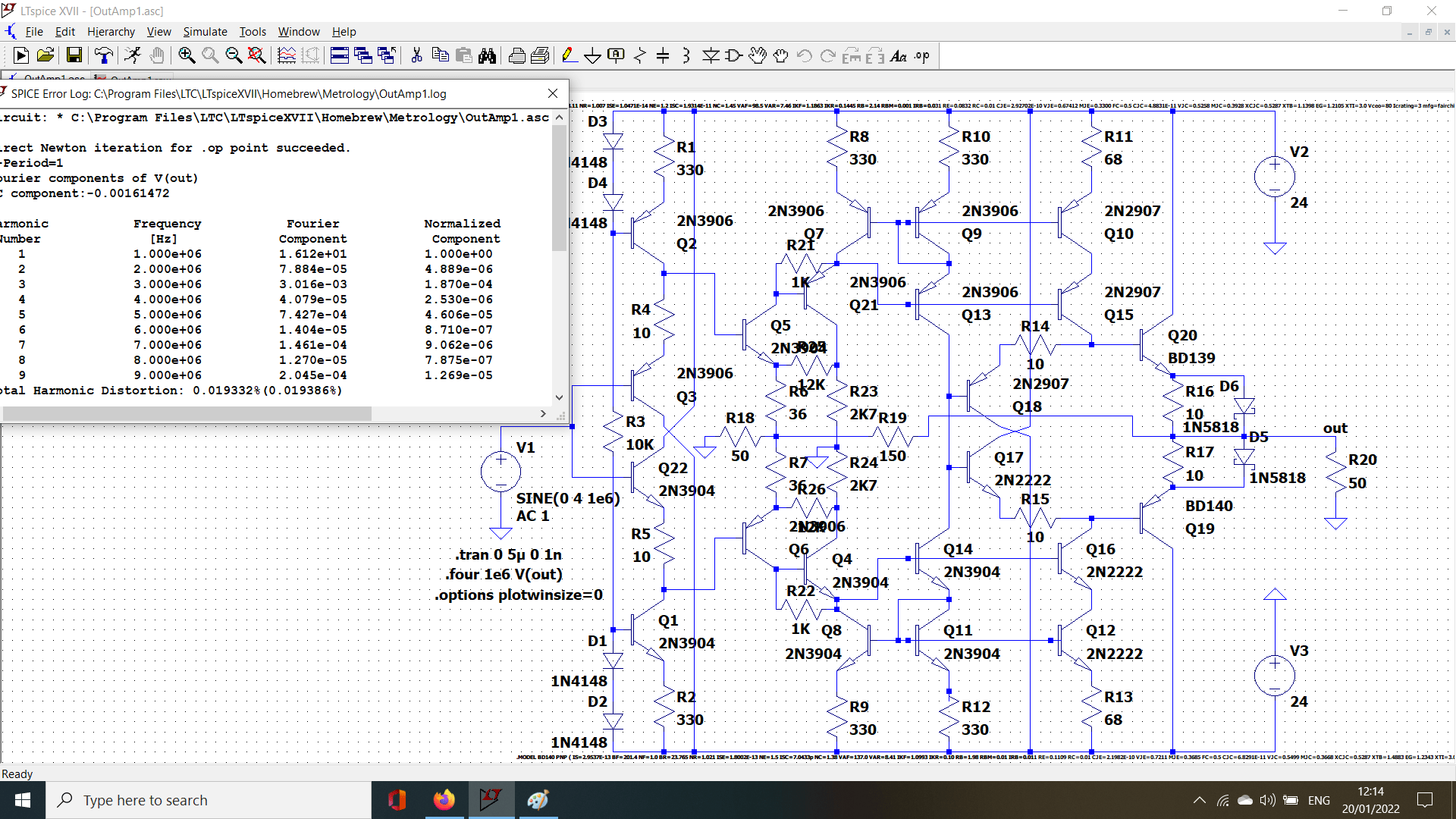Click the .four 1e6 V(out) directive
1456x819 pixels.
[504, 575]
